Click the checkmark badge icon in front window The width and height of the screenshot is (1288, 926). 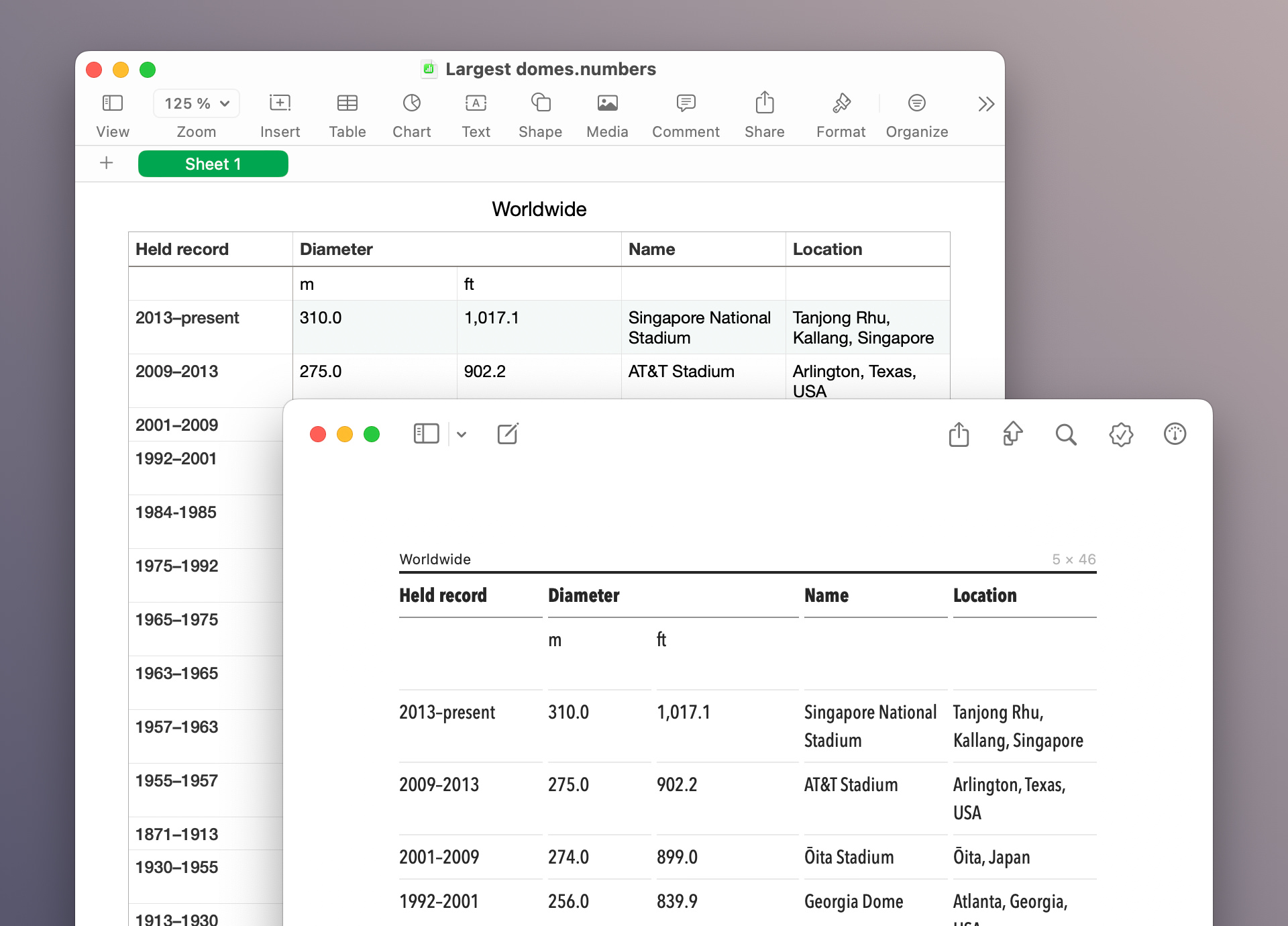[x=1121, y=435]
